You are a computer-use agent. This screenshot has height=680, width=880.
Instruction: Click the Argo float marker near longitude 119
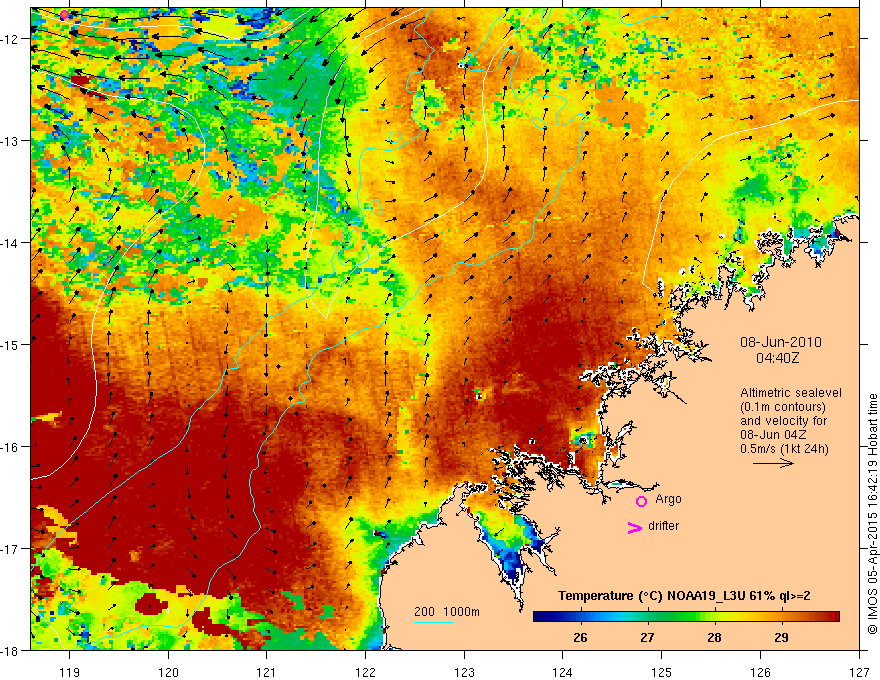click(64, 15)
